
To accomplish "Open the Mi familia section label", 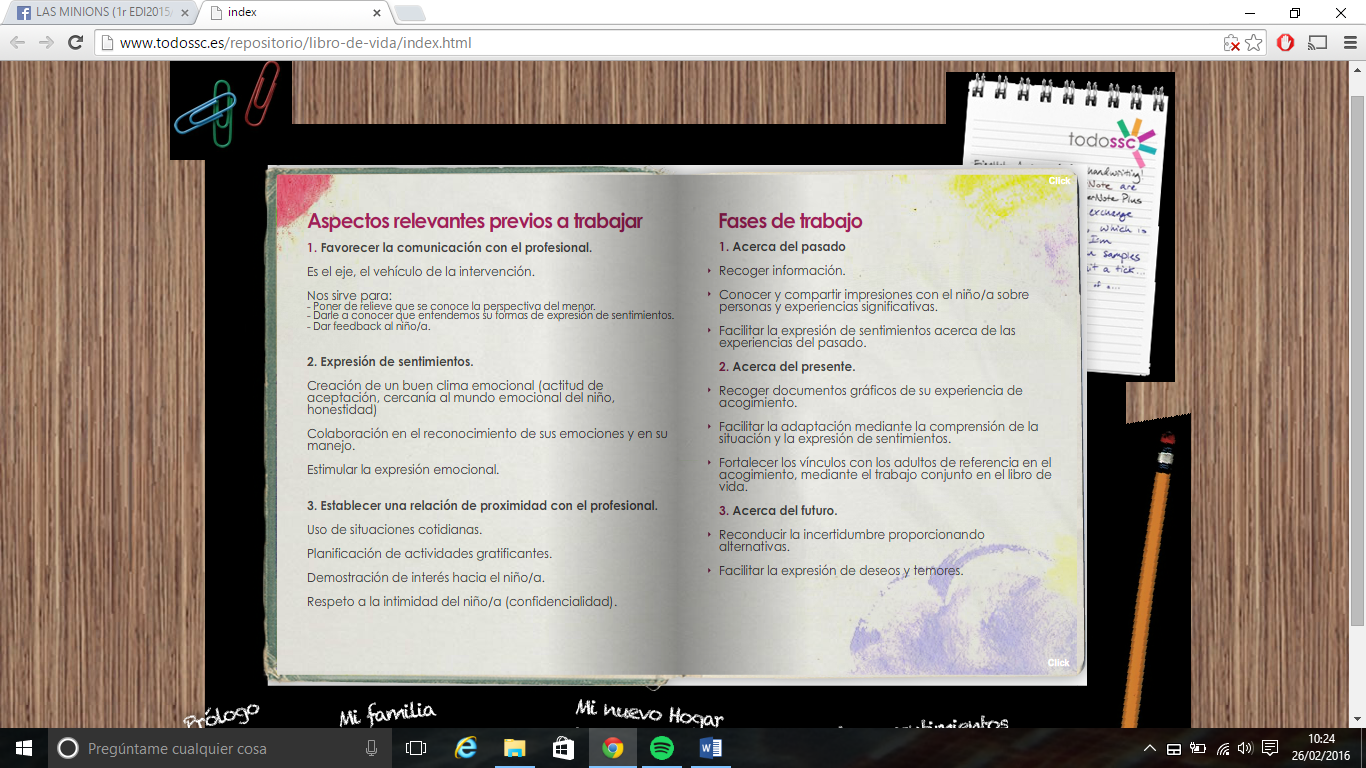I will pos(388,714).
